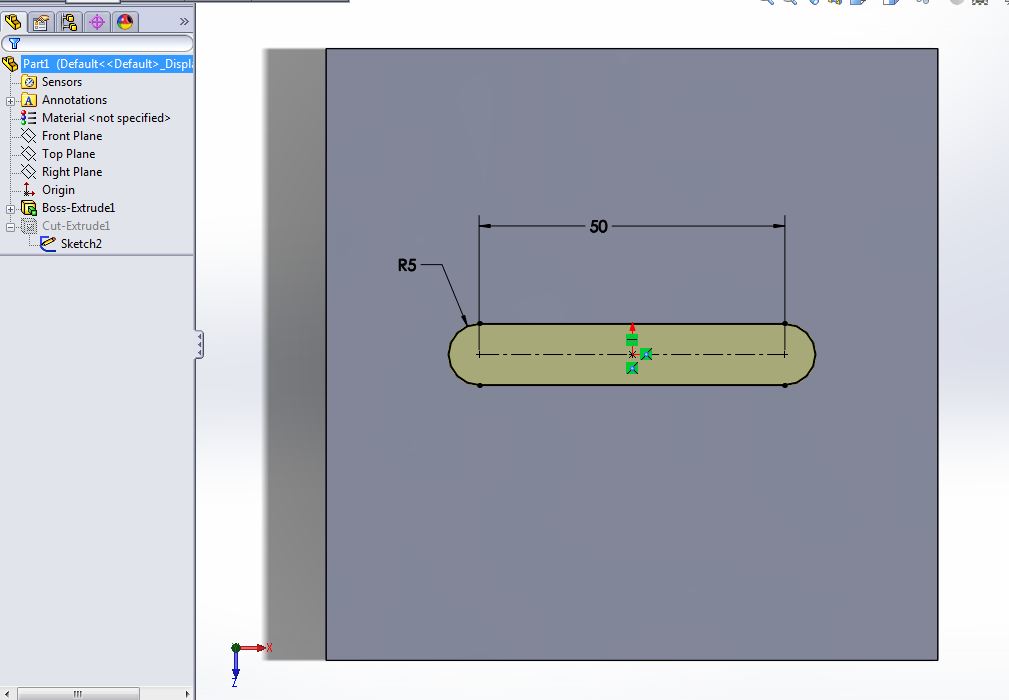Open the DisplayManager color wheel tab
Screen dimensions: 1009x700
pos(124,21)
